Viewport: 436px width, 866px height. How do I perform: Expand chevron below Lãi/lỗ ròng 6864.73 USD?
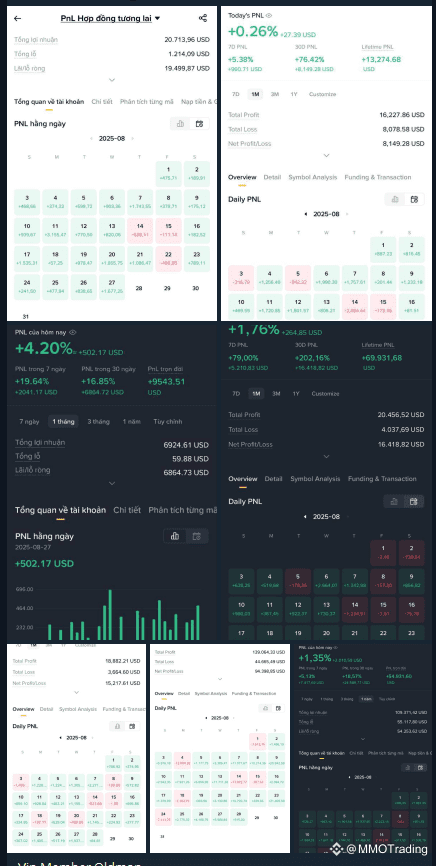112,483
